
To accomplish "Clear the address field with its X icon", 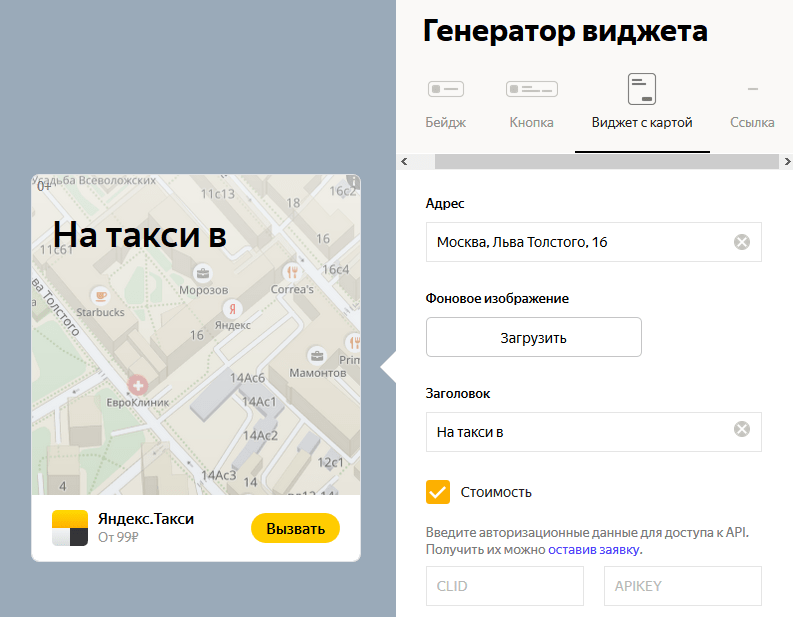I will [742, 242].
